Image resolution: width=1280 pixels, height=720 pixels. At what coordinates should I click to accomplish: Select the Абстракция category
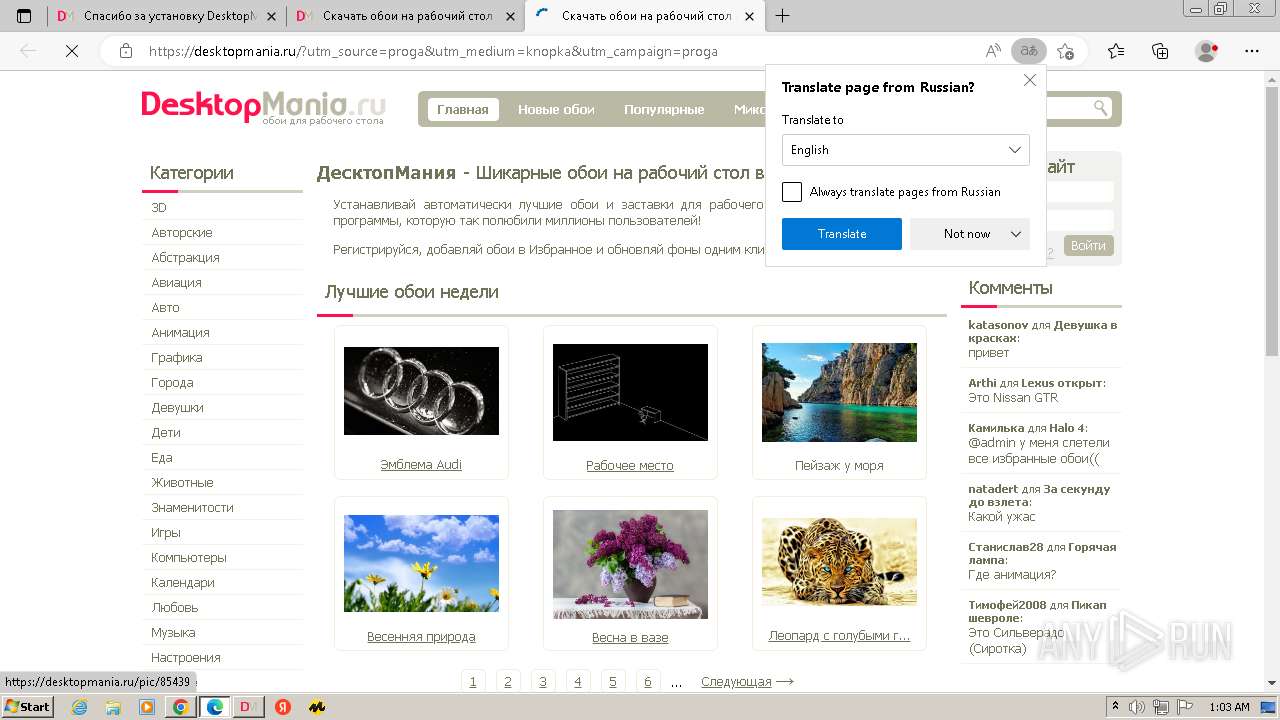click(x=185, y=257)
